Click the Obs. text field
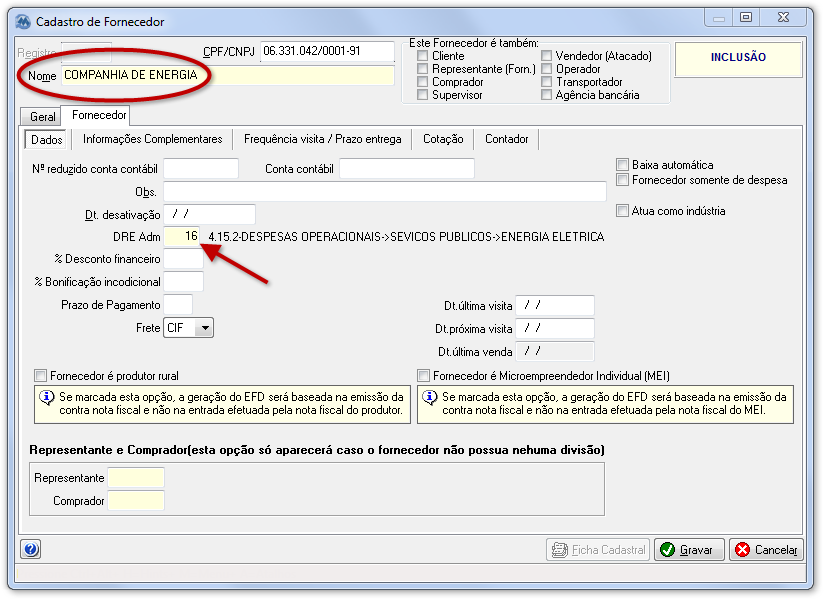Screen dimensions: 824x599 point(385,191)
